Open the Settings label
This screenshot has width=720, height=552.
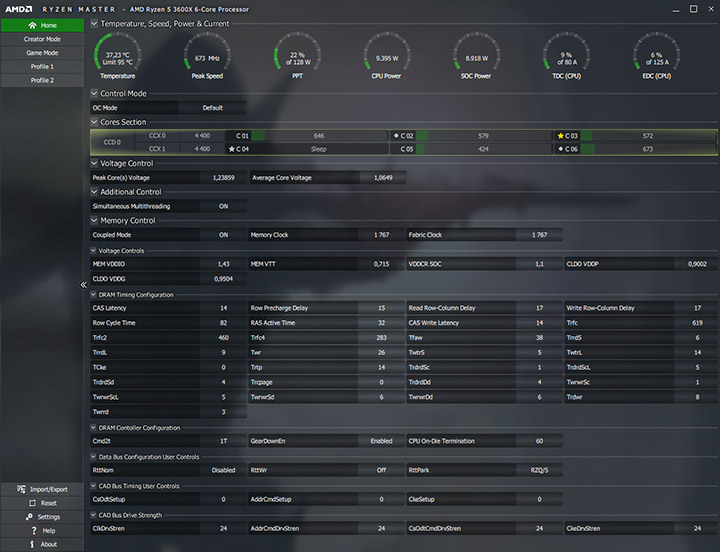click(49, 517)
